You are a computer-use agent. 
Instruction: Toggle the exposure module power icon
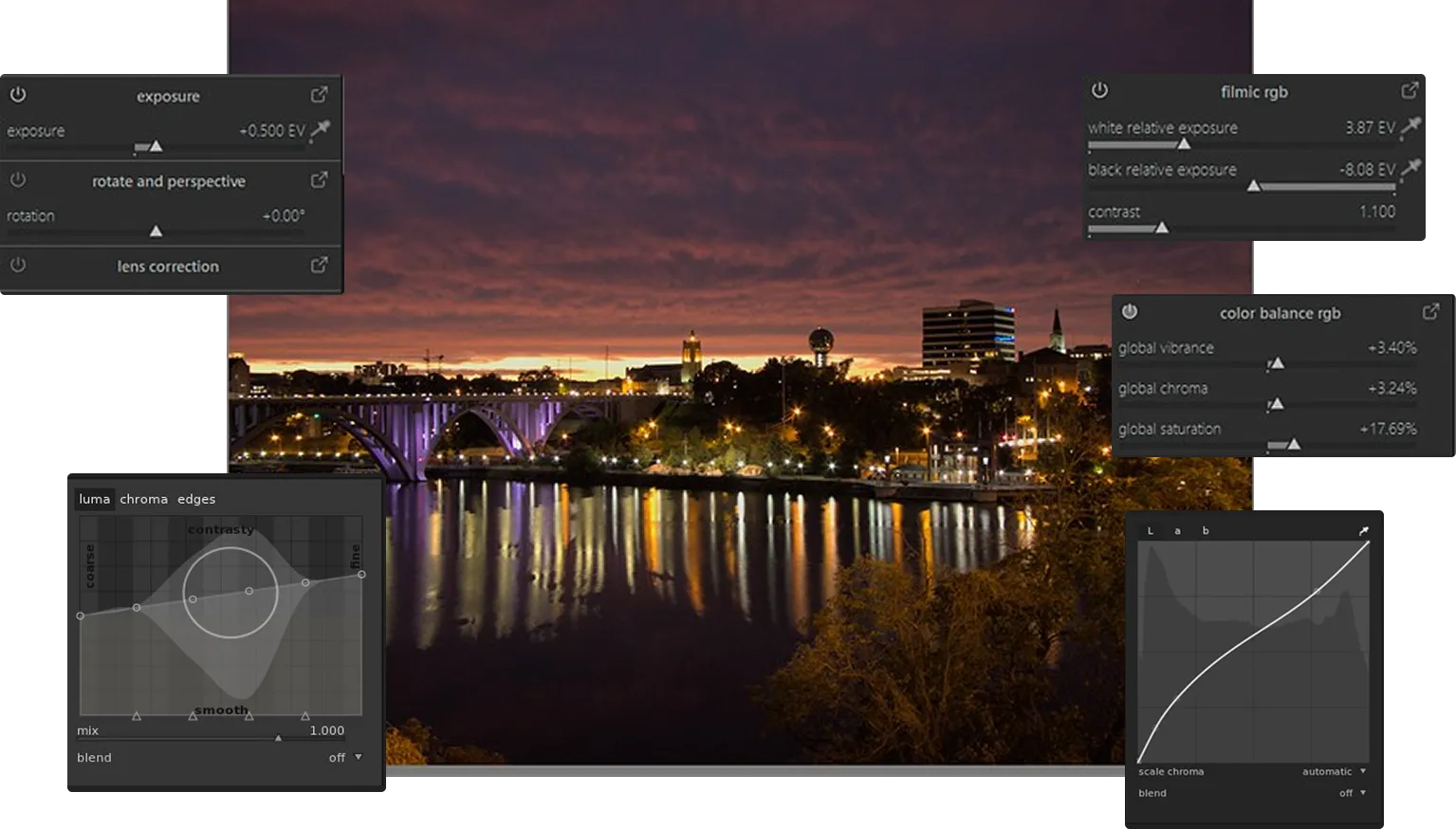(18, 95)
